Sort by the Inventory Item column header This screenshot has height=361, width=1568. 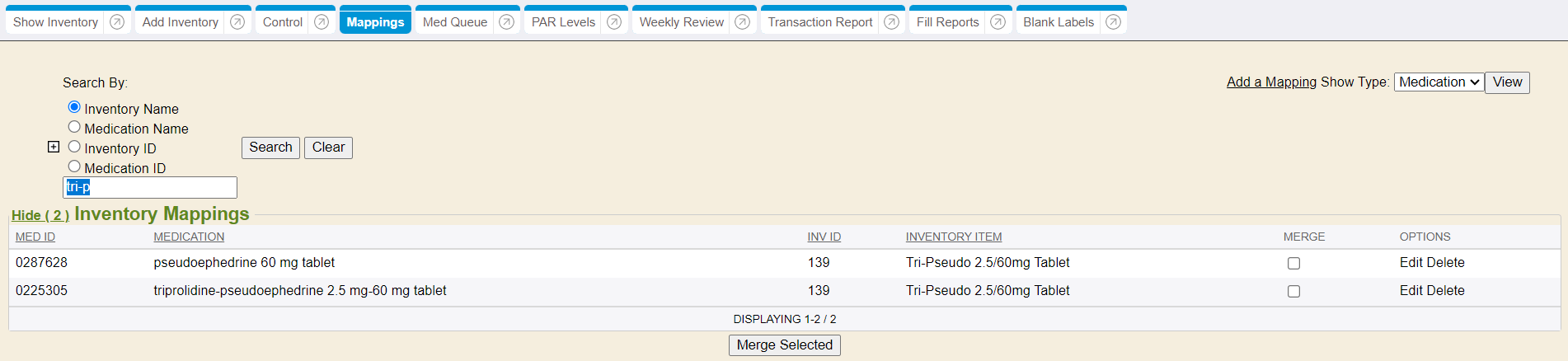(953, 237)
